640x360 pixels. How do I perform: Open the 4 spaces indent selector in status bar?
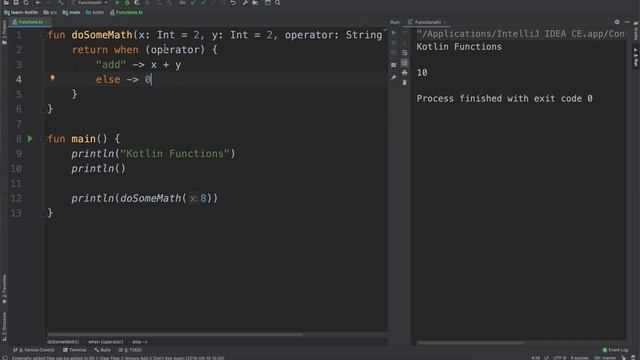(x=579, y=358)
